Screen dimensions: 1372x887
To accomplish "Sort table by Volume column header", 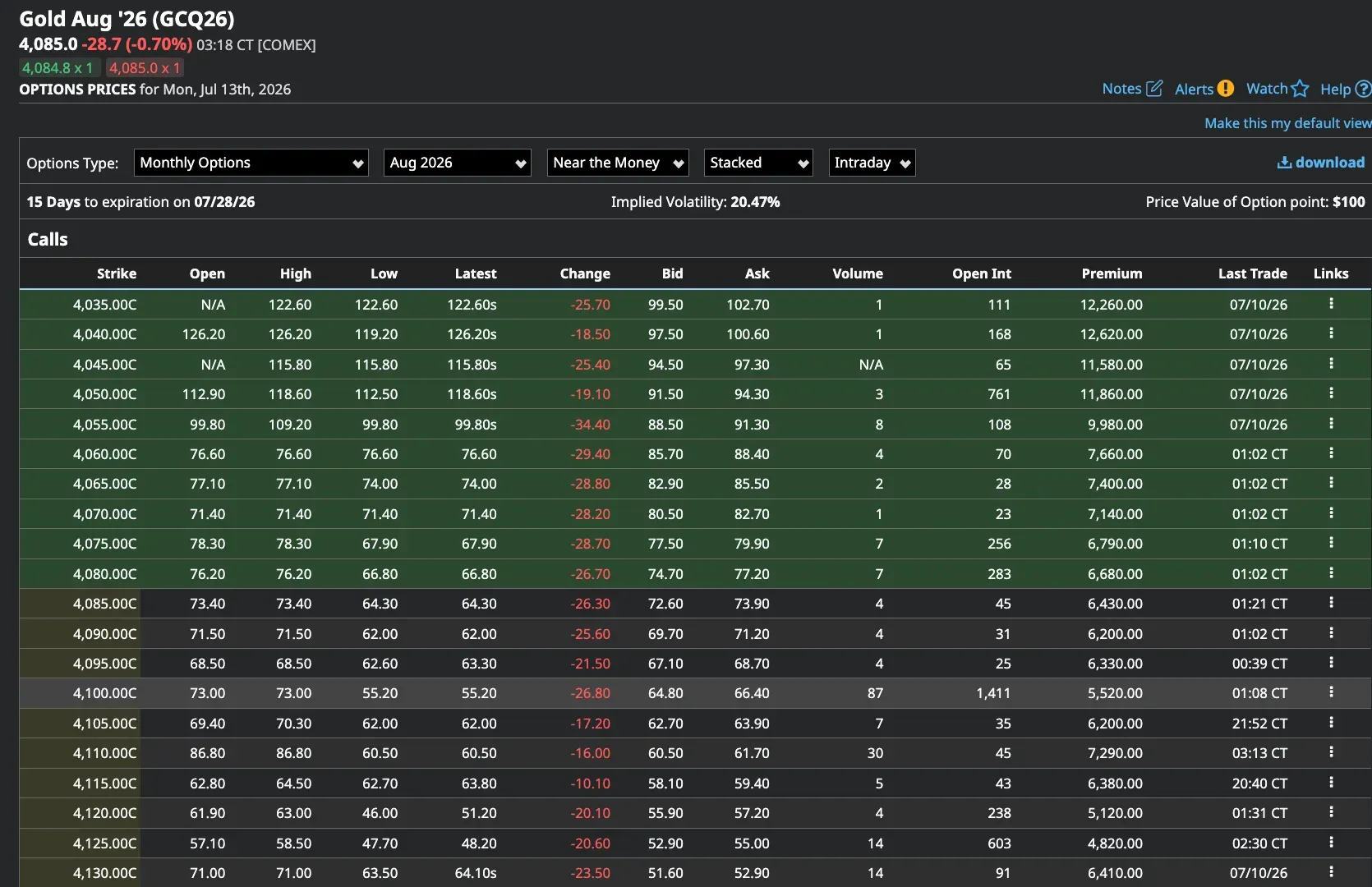I will (858, 273).
